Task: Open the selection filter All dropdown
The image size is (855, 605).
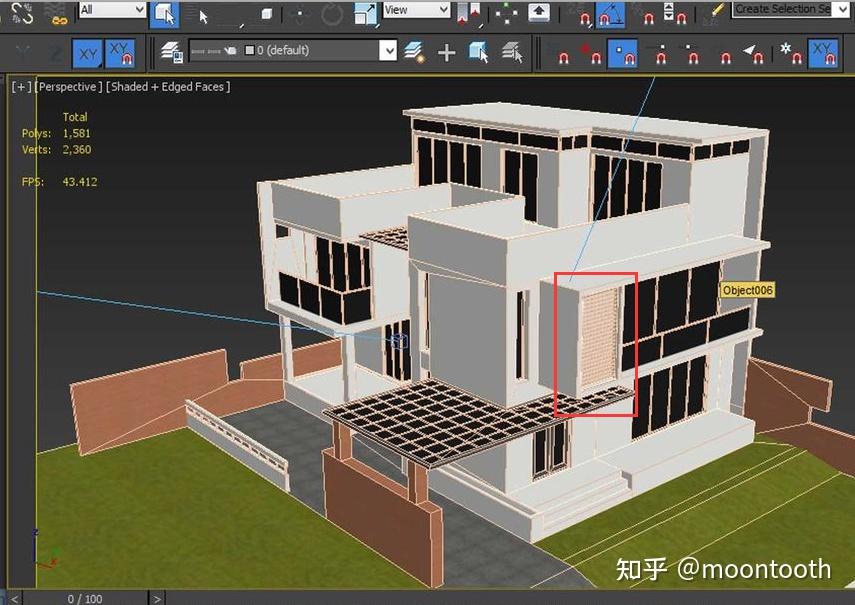Action: tap(110, 10)
